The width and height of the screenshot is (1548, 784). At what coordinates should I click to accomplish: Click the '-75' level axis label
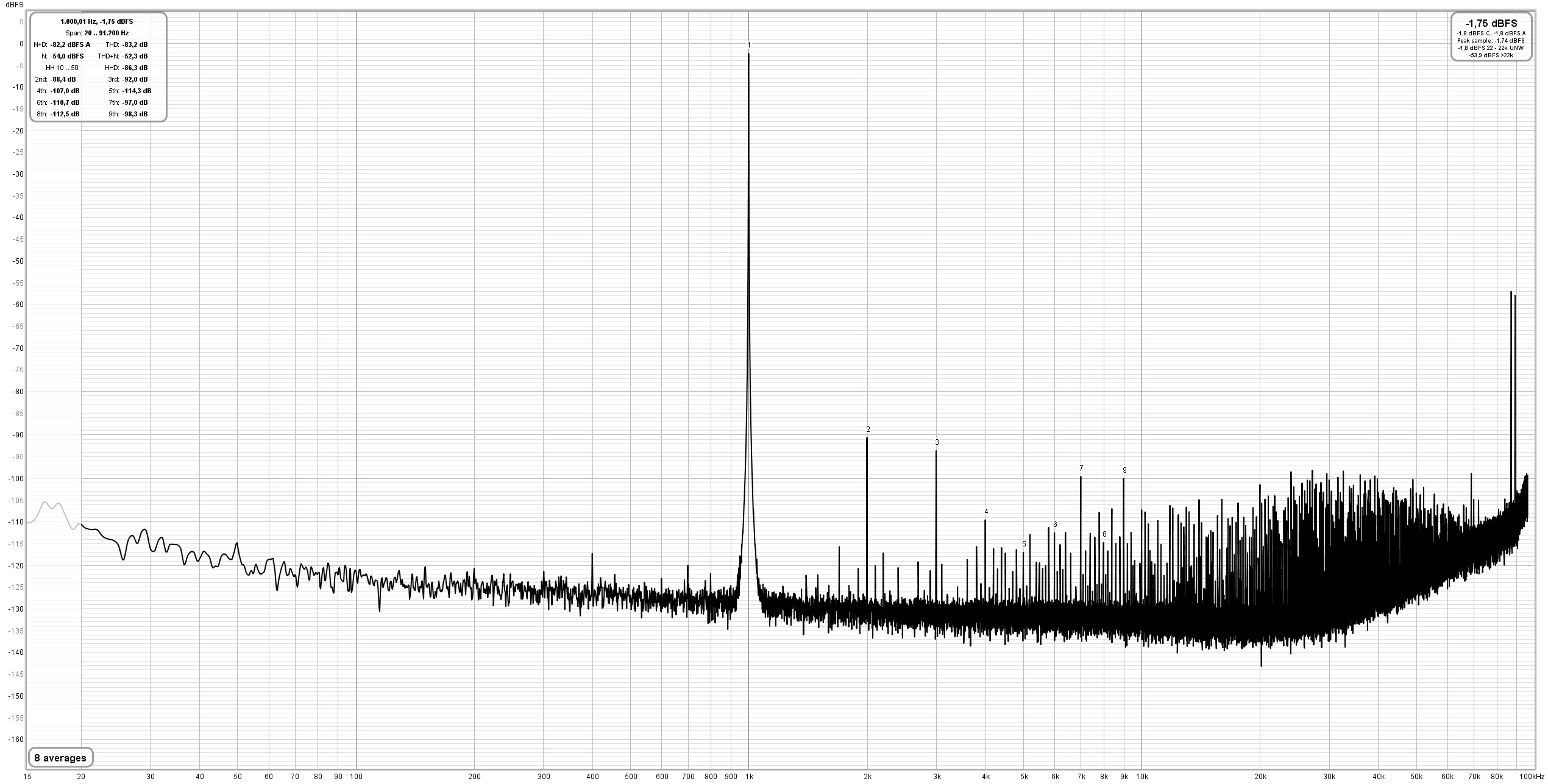[18, 370]
